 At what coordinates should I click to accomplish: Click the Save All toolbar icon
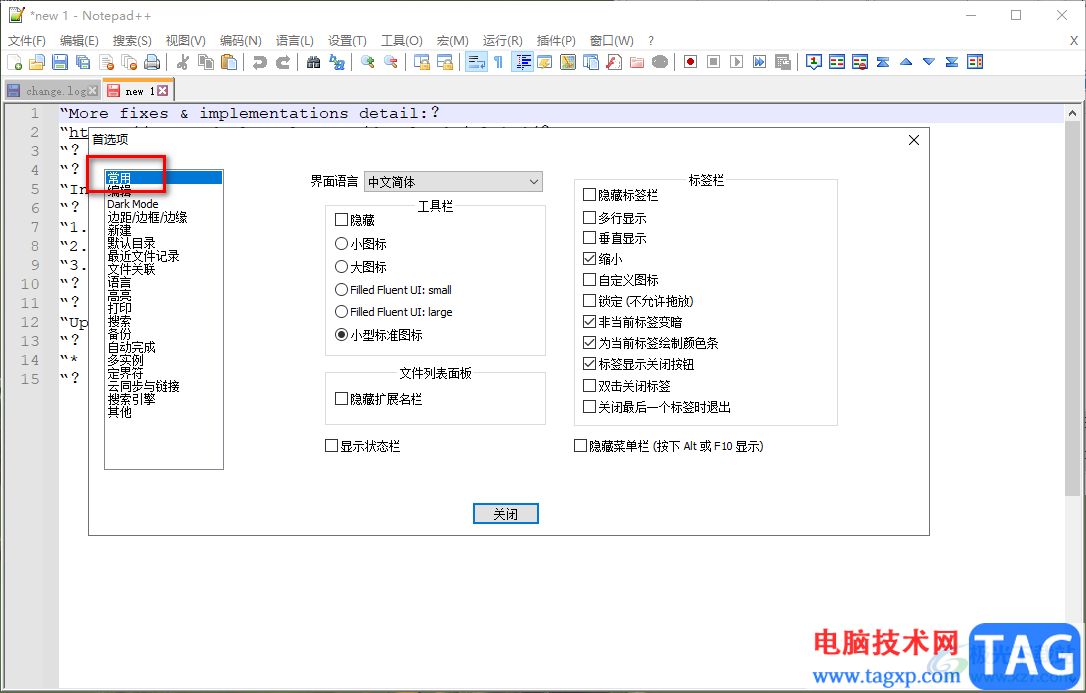tap(83, 62)
